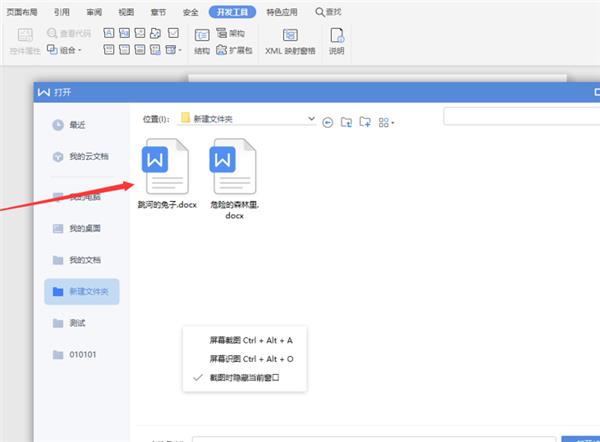Create a new folder with toolbar icon
Viewport: 600px width, 442px height.
(x=365, y=122)
